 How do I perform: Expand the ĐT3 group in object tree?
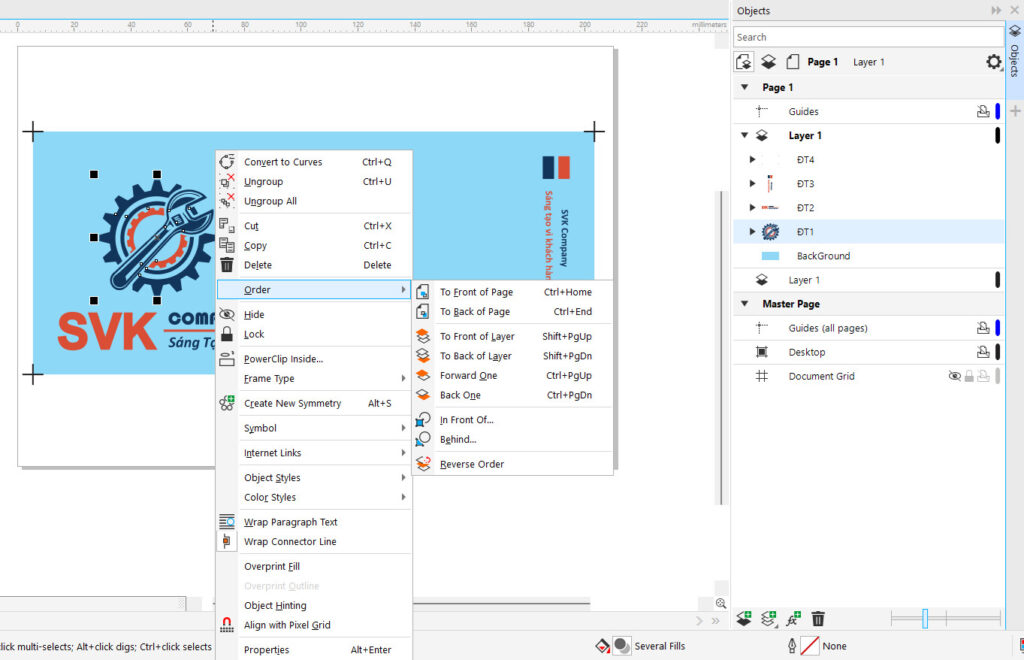pos(752,184)
